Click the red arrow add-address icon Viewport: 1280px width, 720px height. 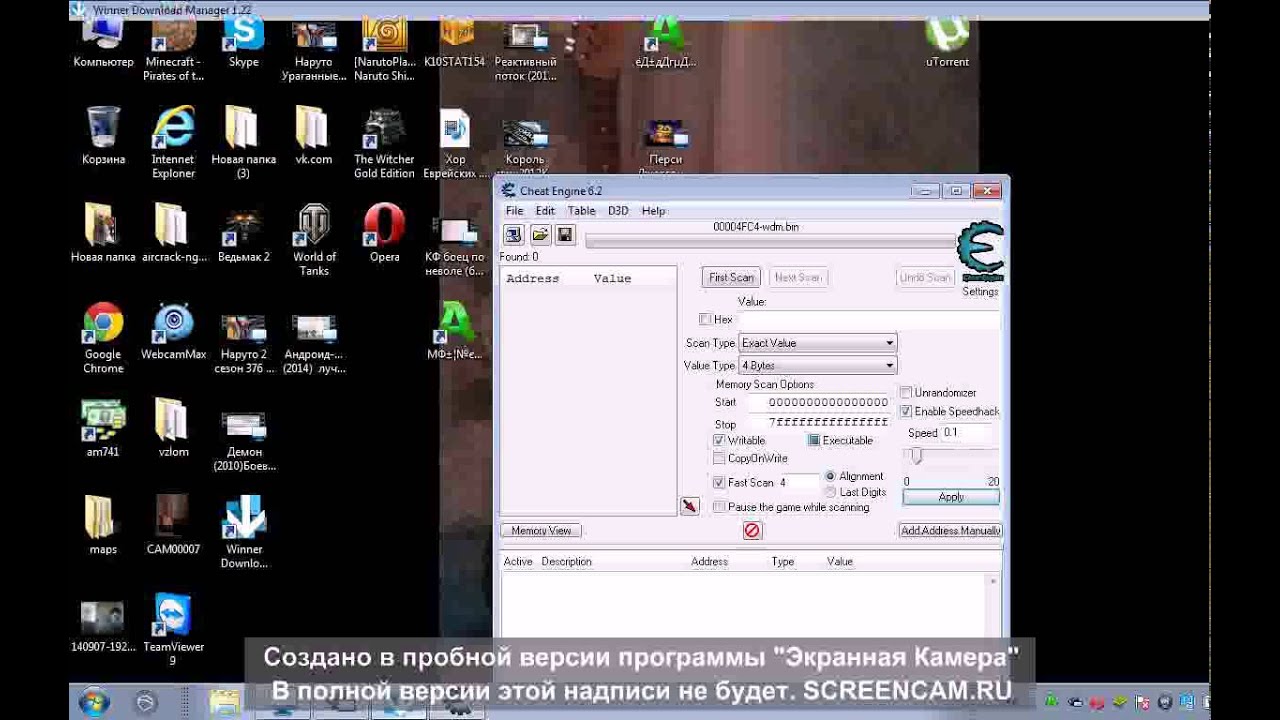tap(689, 507)
